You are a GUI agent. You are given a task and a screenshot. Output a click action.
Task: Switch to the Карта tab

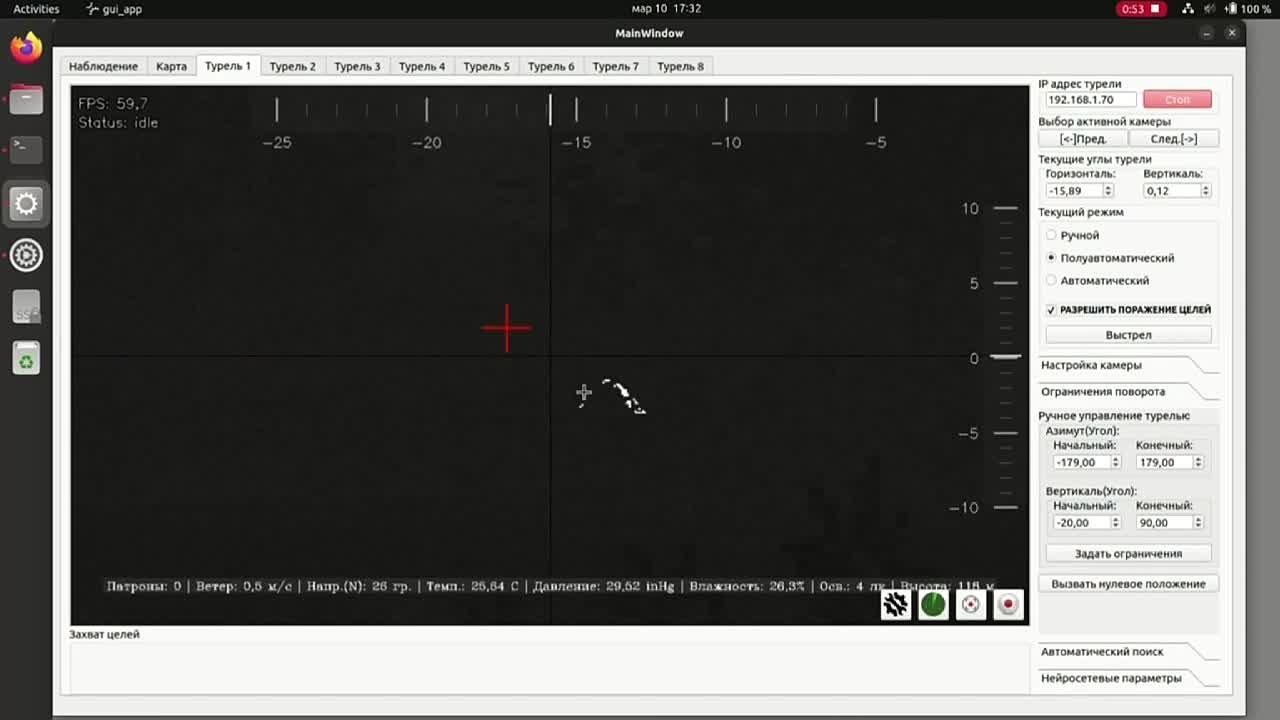pyautogui.click(x=171, y=66)
